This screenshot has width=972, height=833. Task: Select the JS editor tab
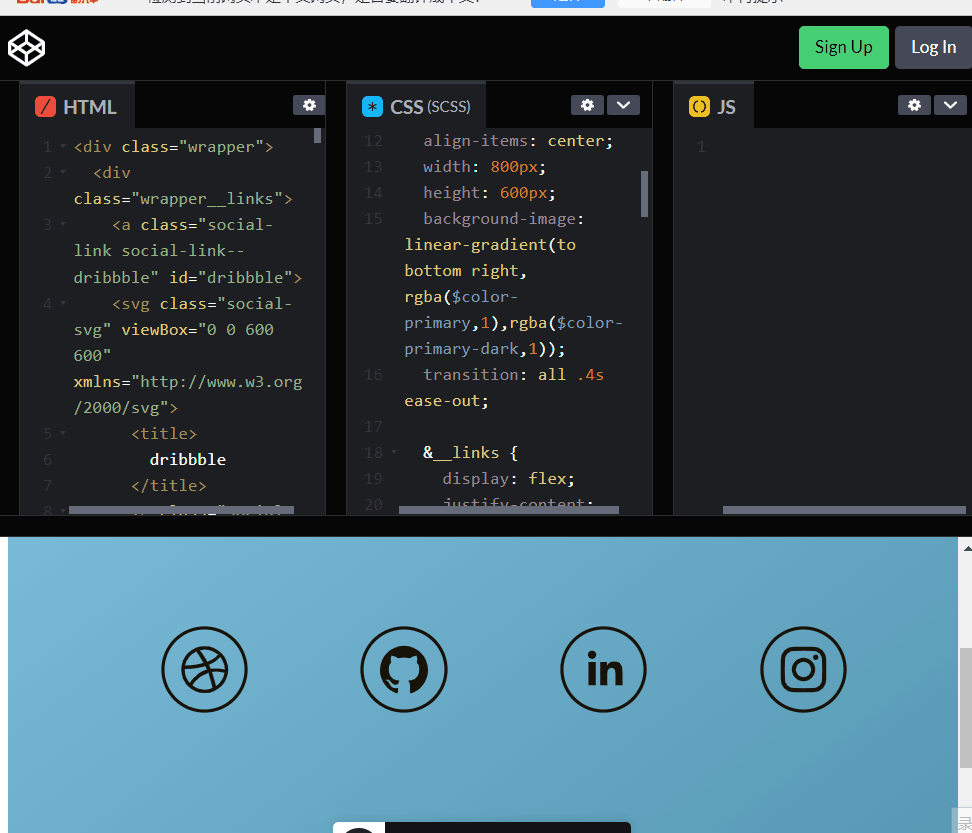(714, 106)
